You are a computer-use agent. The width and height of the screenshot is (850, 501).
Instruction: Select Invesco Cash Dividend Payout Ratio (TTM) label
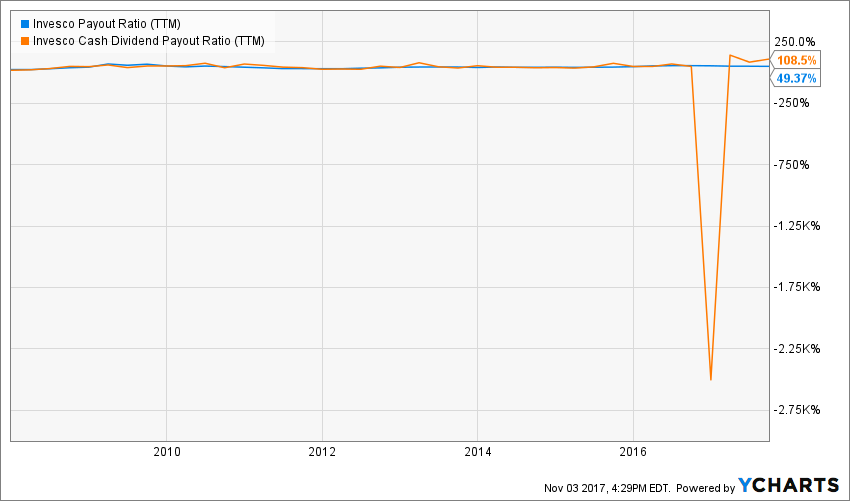(x=149, y=41)
